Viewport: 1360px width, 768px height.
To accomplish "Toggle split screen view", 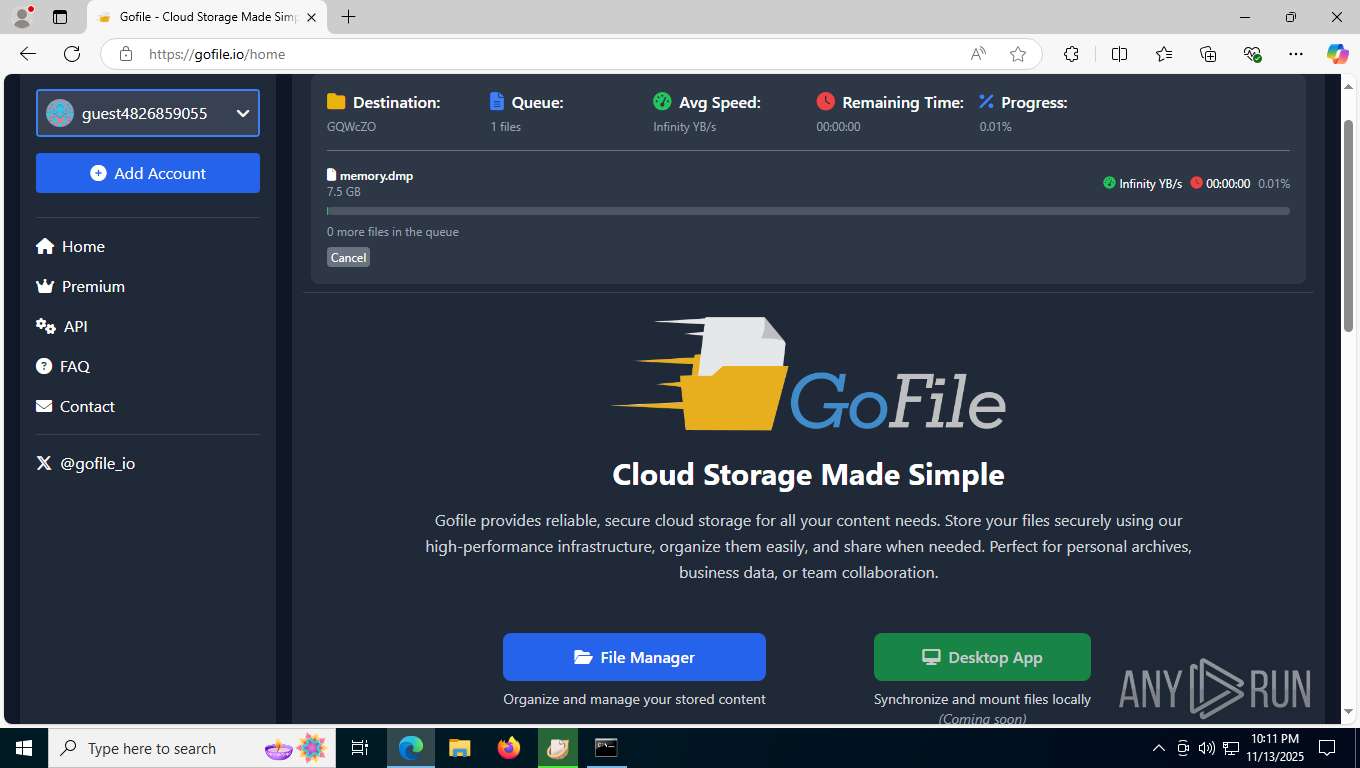I will coord(1119,54).
